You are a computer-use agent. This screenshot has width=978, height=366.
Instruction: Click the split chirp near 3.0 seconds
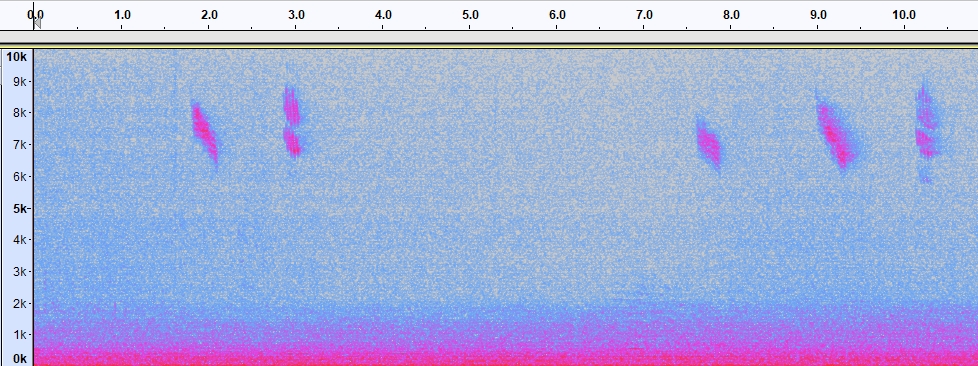(x=292, y=121)
